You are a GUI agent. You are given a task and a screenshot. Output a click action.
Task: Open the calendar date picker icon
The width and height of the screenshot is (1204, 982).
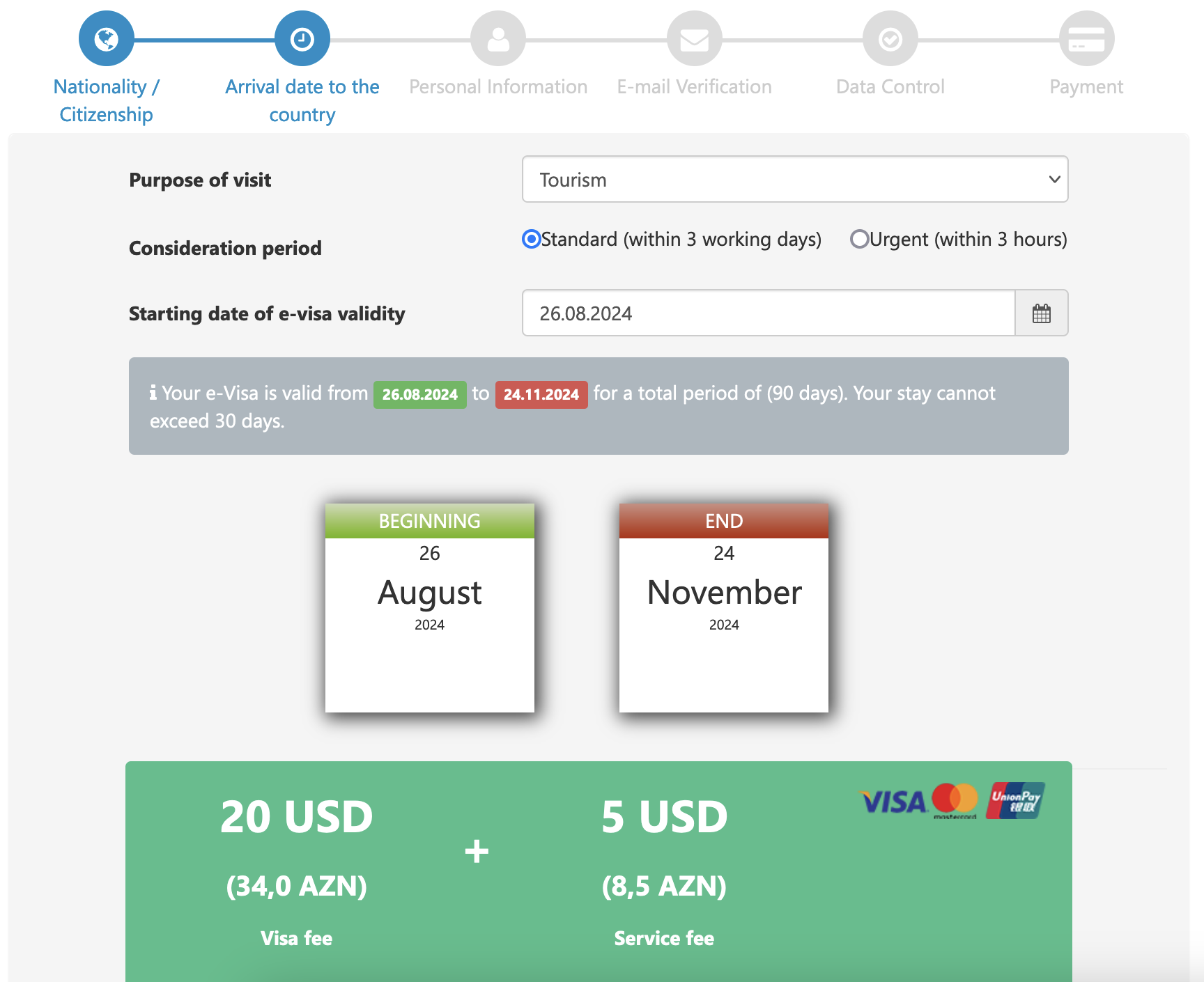pos(1041,313)
